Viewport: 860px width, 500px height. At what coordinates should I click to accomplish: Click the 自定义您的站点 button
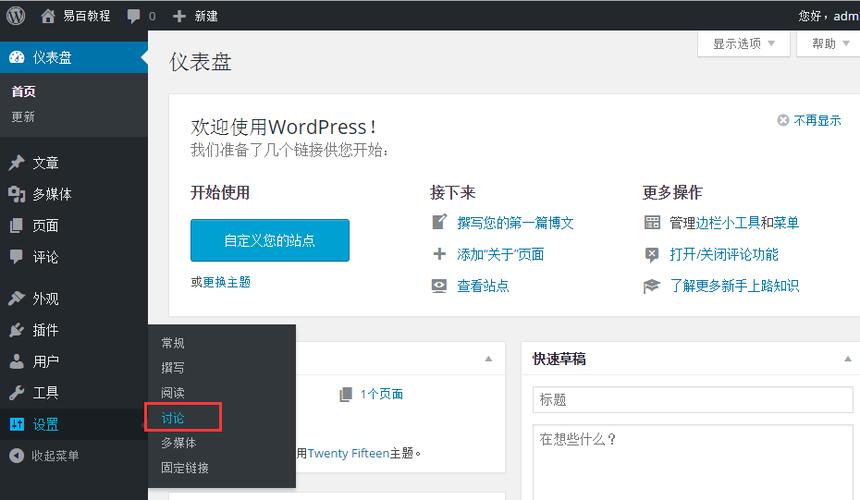270,240
